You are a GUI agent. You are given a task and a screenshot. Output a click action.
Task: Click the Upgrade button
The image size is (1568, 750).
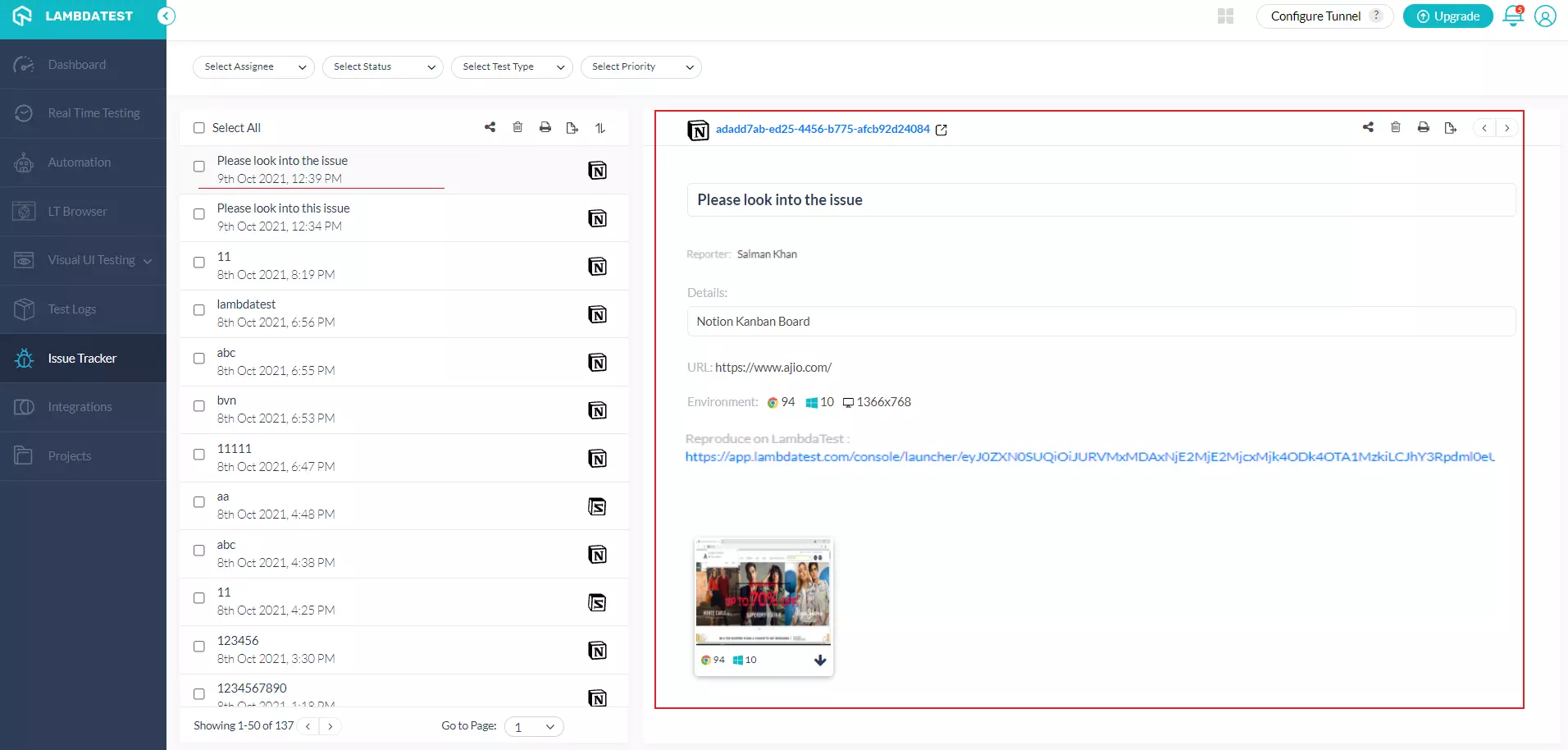(x=1447, y=16)
